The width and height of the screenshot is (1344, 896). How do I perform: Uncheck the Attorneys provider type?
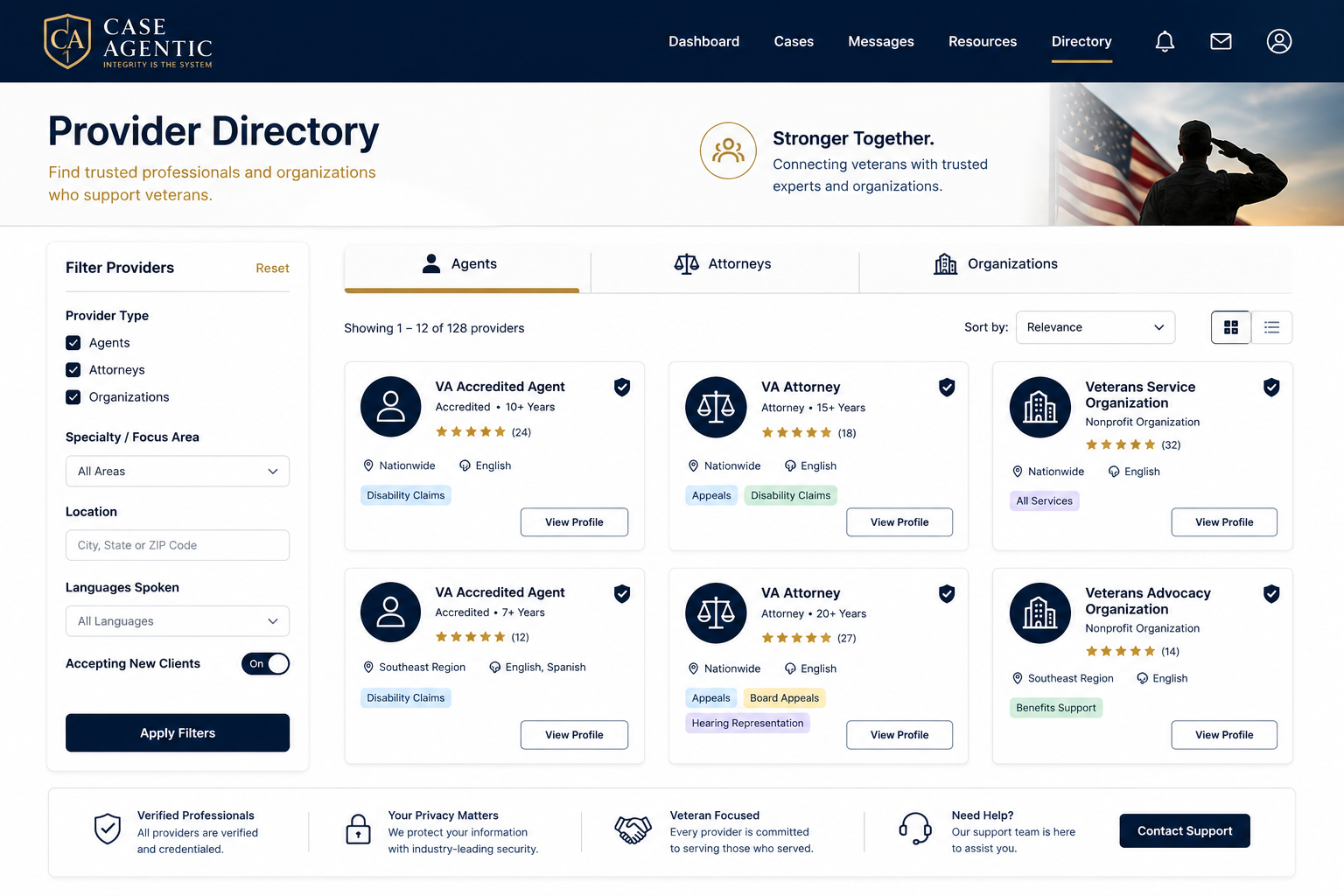click(x=73, y=370)
